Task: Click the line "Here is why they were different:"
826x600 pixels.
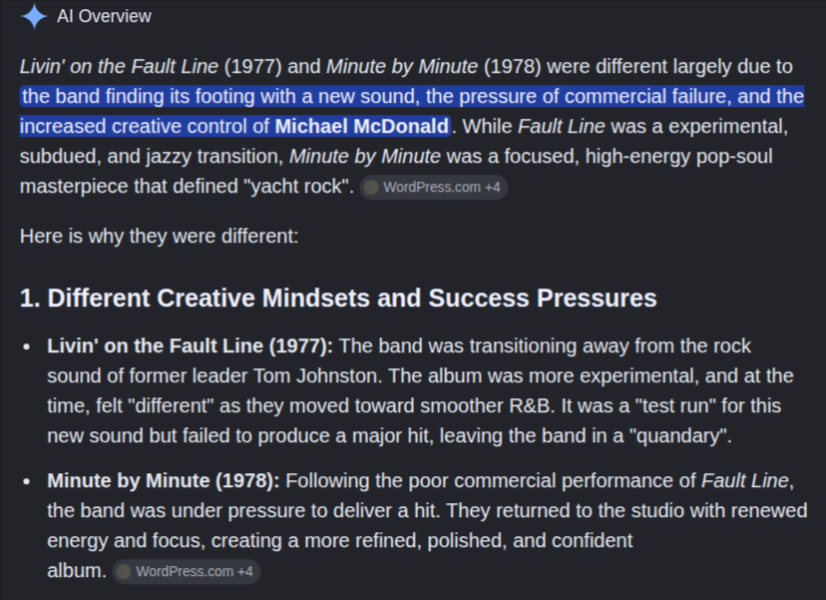Action: coord(159,237)
